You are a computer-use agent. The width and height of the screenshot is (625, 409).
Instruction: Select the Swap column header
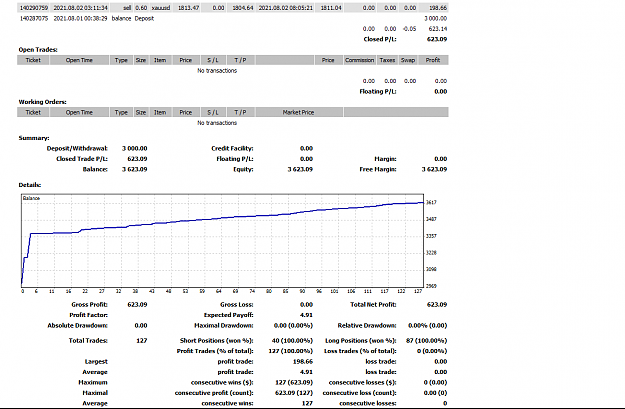[408, 60]
